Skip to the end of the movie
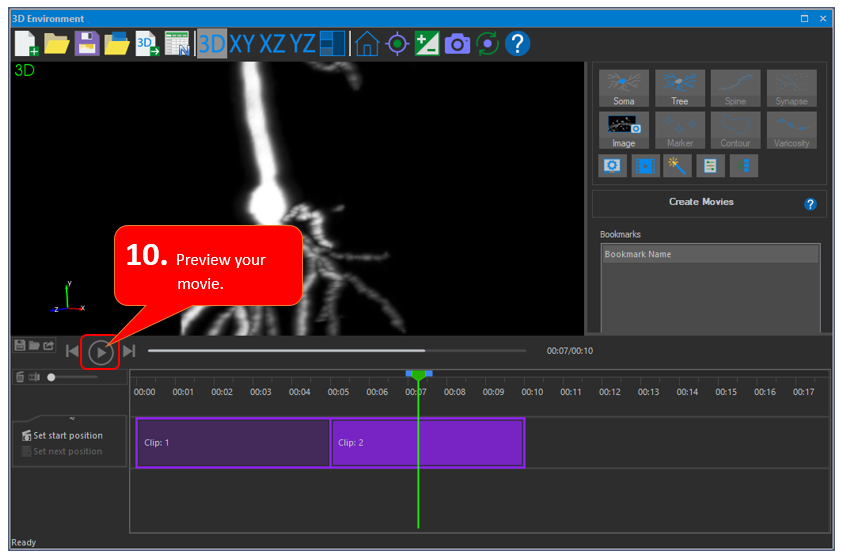 pos(129,350)
